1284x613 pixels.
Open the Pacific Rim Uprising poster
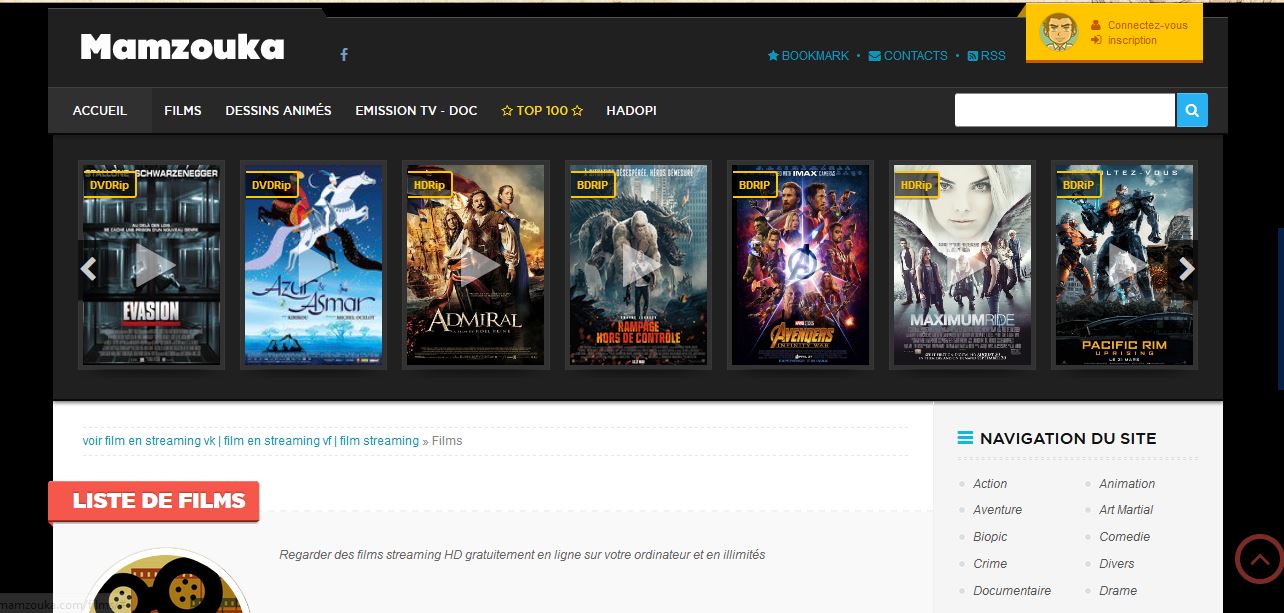pos(1124,266)
